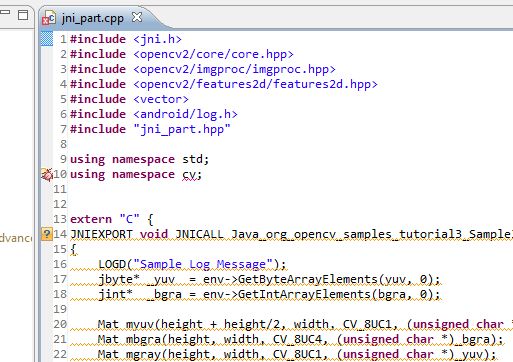Click the jni_part.hpp include string
Viewport: 513px width, 362px height.
pyautogui.click(x=182, y=129)
